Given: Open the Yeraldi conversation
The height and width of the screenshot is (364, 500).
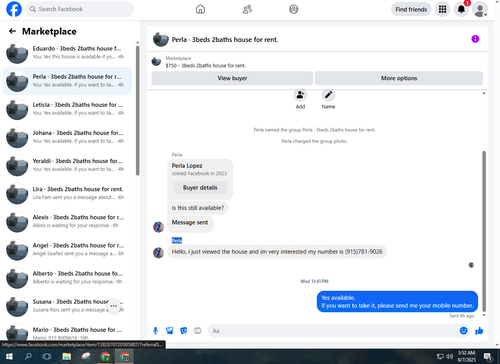Looking at the screenshot, I should pos(67,165).
